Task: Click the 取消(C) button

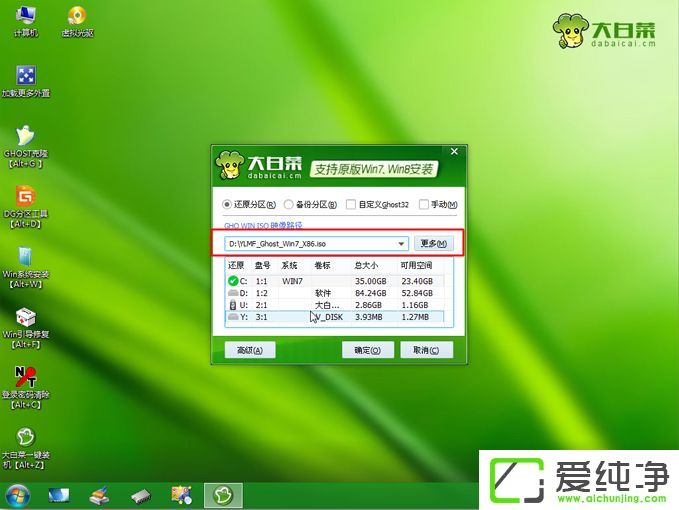Action: pyautogui.click(x=426, y=350)
